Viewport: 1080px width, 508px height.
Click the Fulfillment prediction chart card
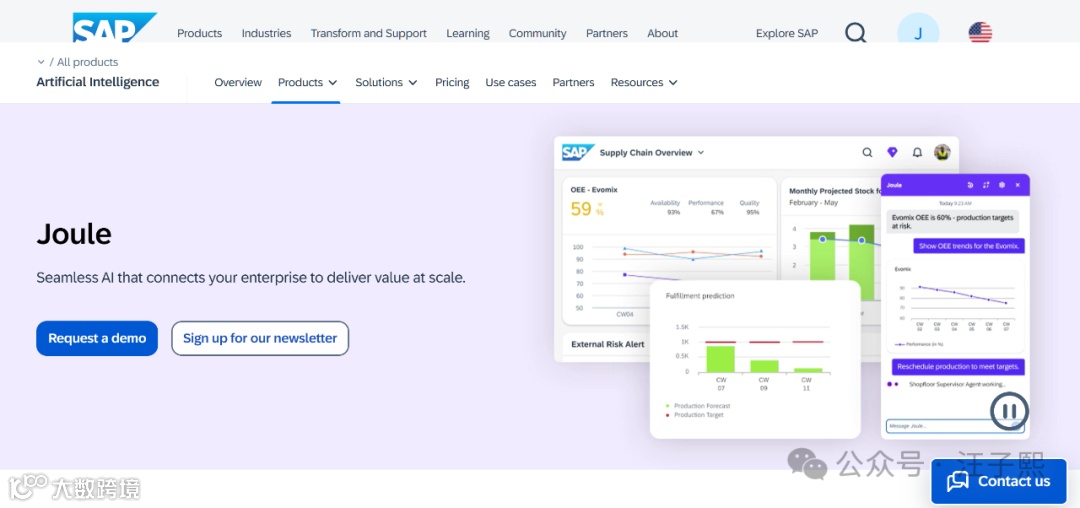click(755, 359)
